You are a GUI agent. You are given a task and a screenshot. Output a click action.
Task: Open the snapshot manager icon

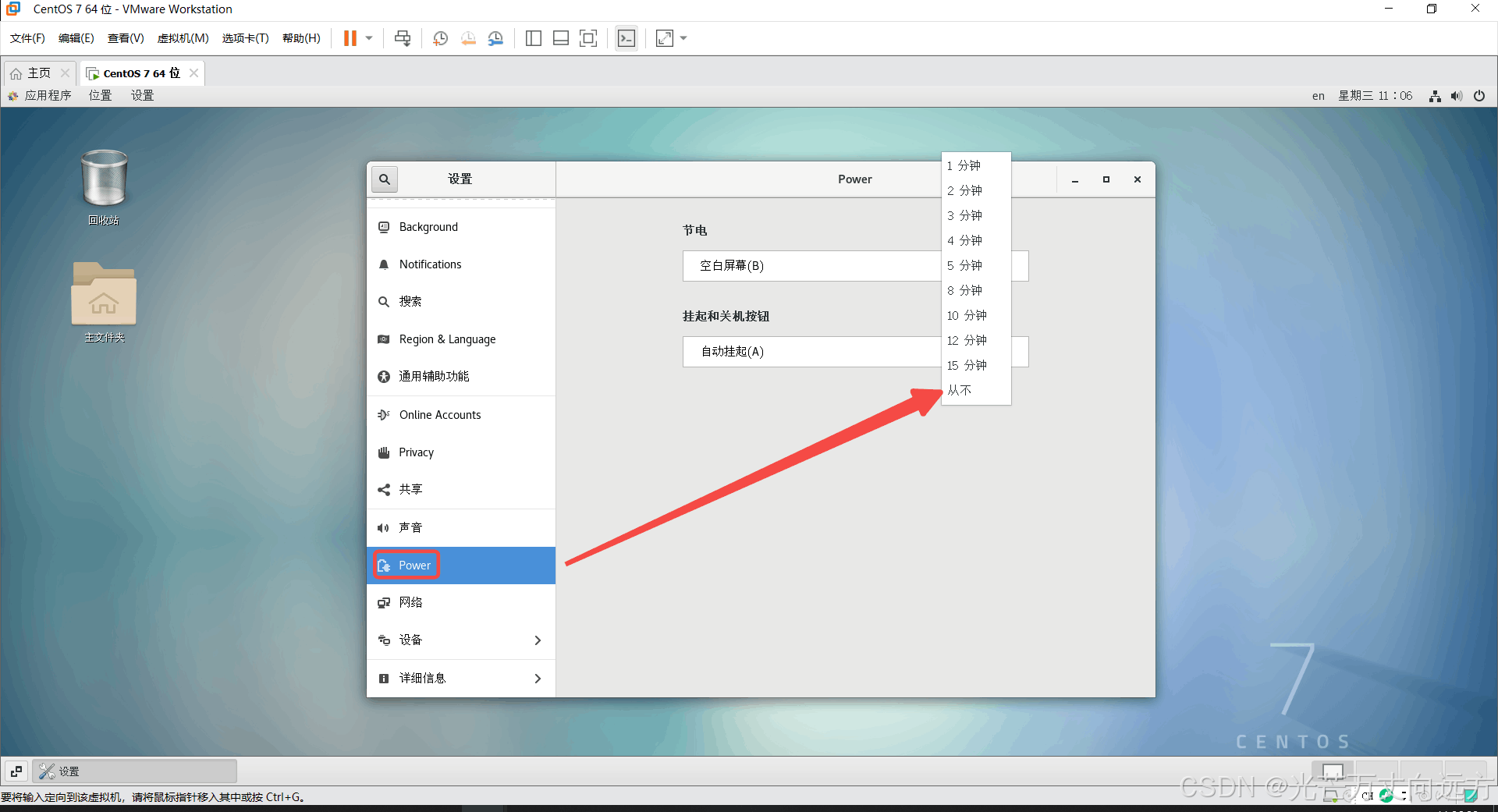(x=495, y=38)
